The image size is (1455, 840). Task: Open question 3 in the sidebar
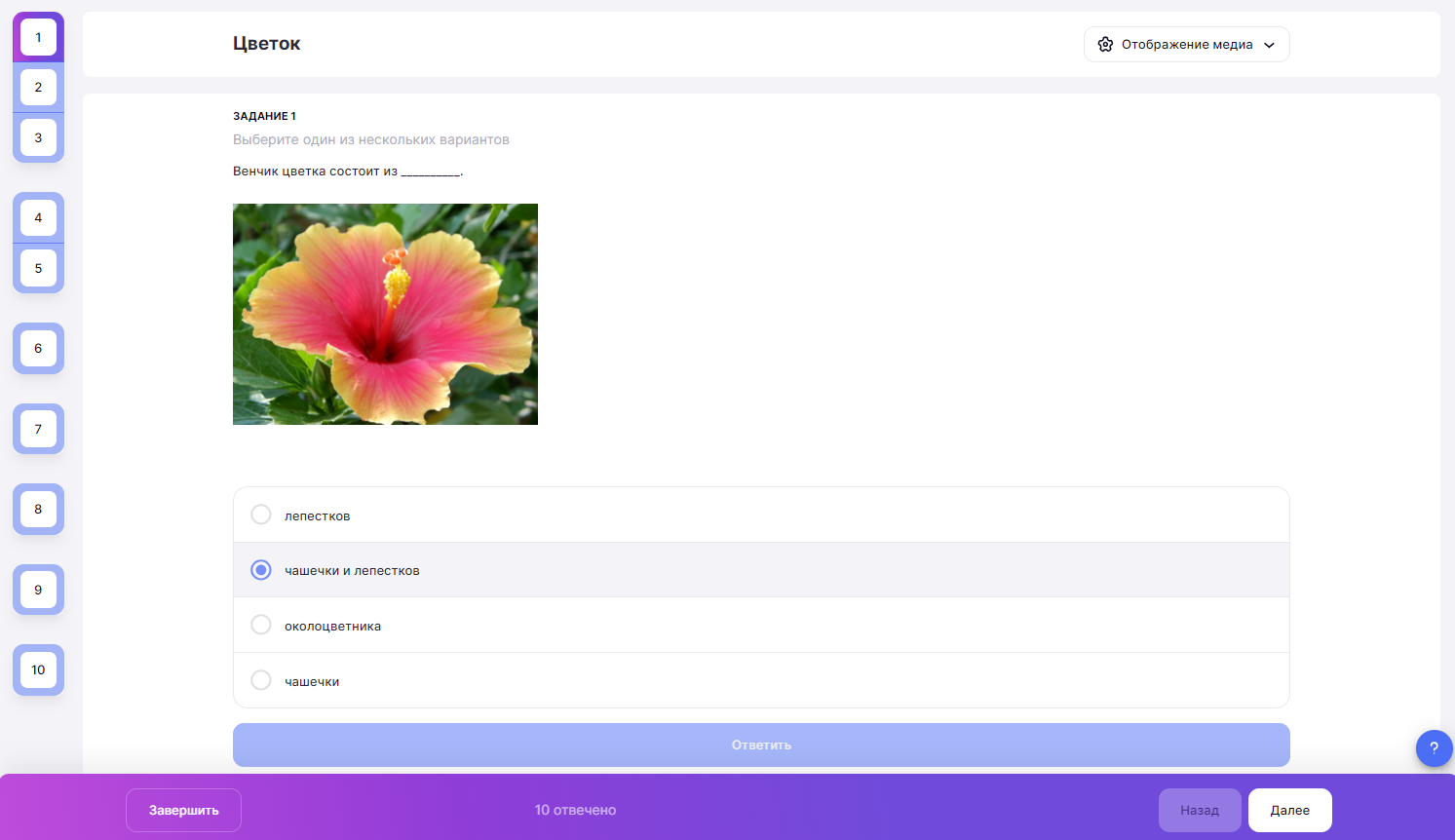(x=38, y=137)
